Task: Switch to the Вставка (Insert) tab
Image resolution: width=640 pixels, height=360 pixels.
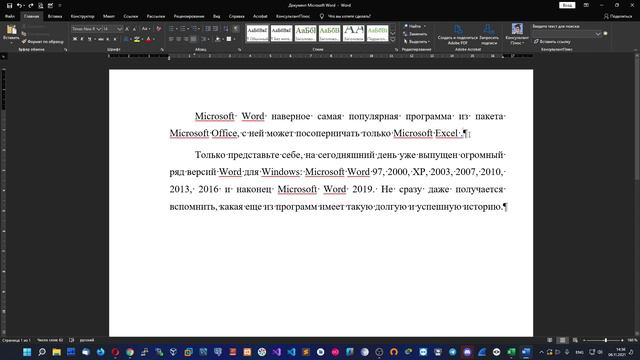Action: (55, 16)
